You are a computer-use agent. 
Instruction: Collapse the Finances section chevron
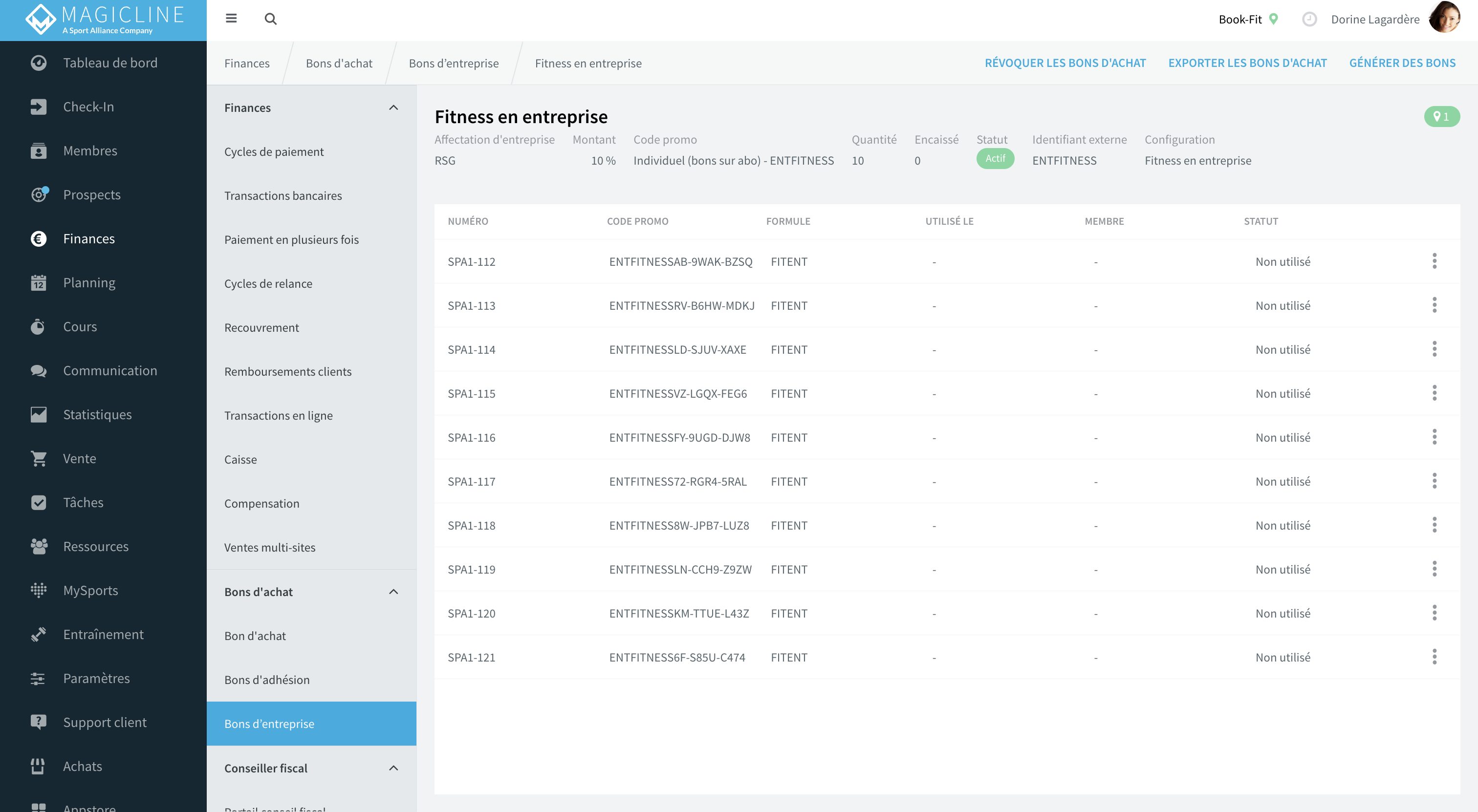coord(393,108)
